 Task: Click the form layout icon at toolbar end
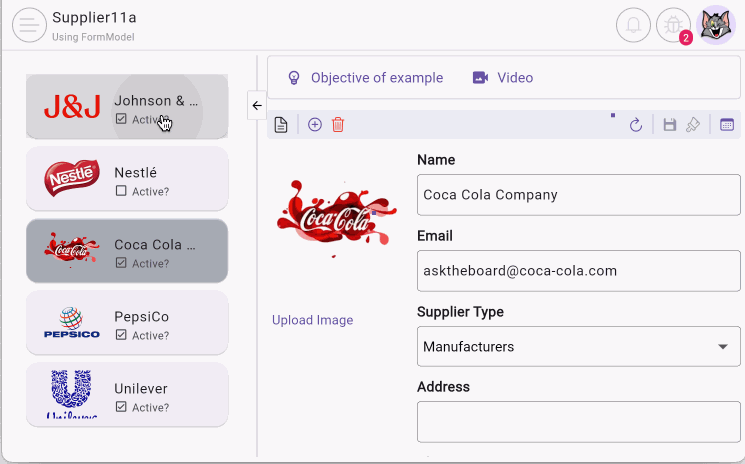point(727,125)
